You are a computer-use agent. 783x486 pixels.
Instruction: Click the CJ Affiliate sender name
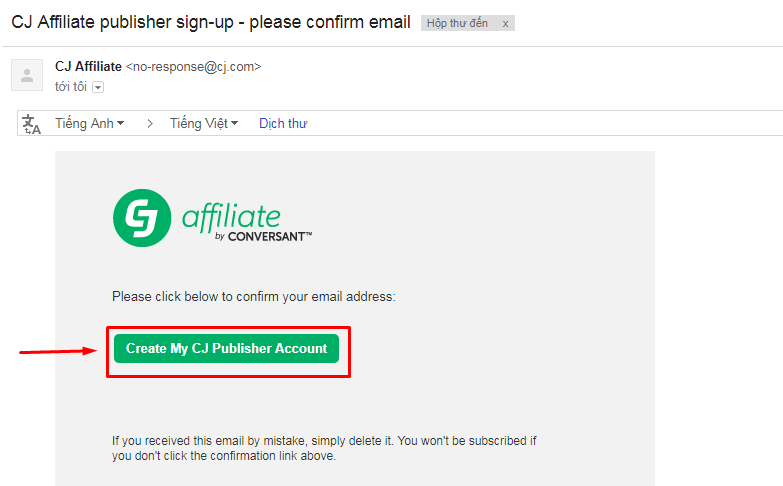pos(88,67)
